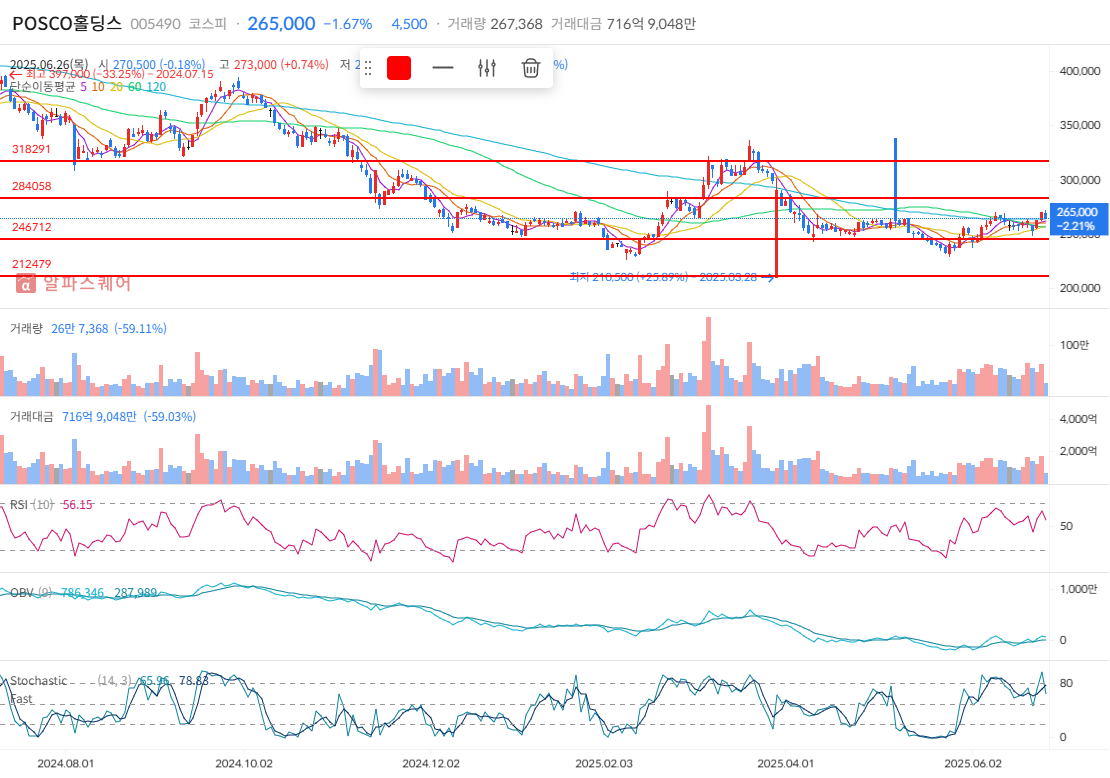
Task: Click the current price tag 265,000 on axis
Action: 1077,219
